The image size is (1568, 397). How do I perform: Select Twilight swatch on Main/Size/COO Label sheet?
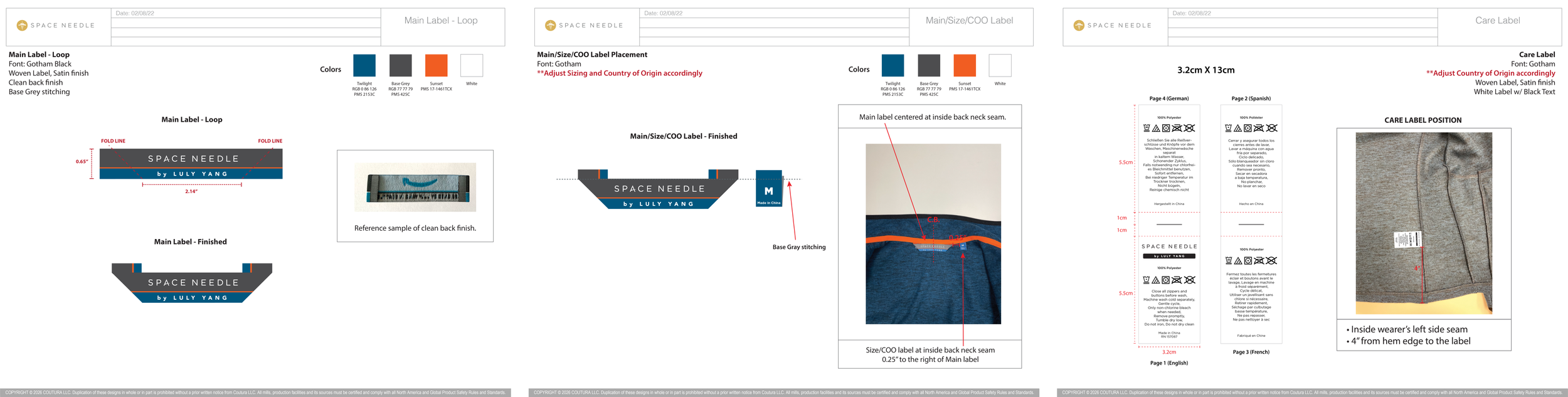click(893, 65)
